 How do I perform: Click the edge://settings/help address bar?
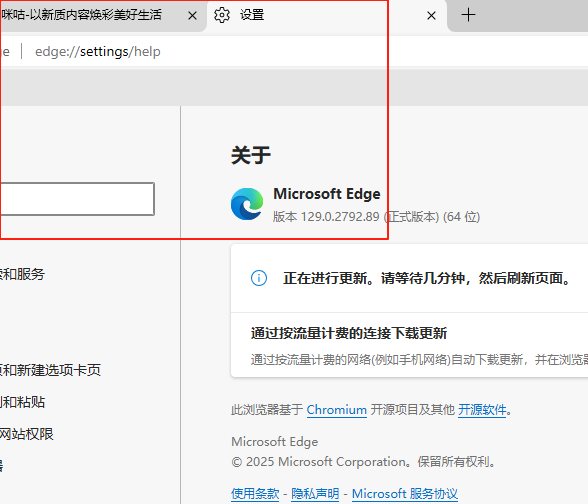(98, 51)
